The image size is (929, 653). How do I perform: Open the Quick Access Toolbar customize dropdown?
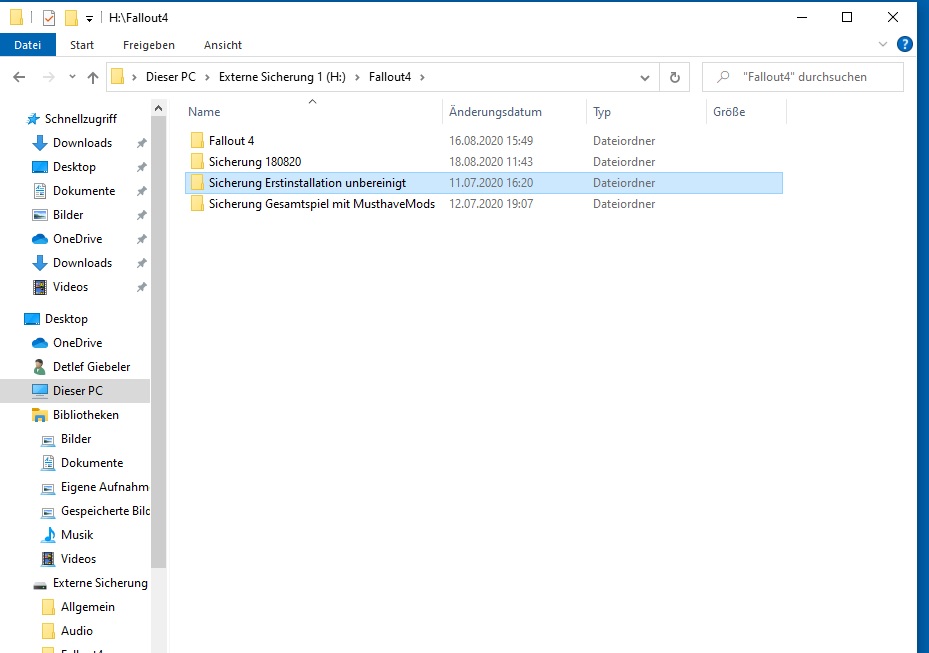(89, 18)
